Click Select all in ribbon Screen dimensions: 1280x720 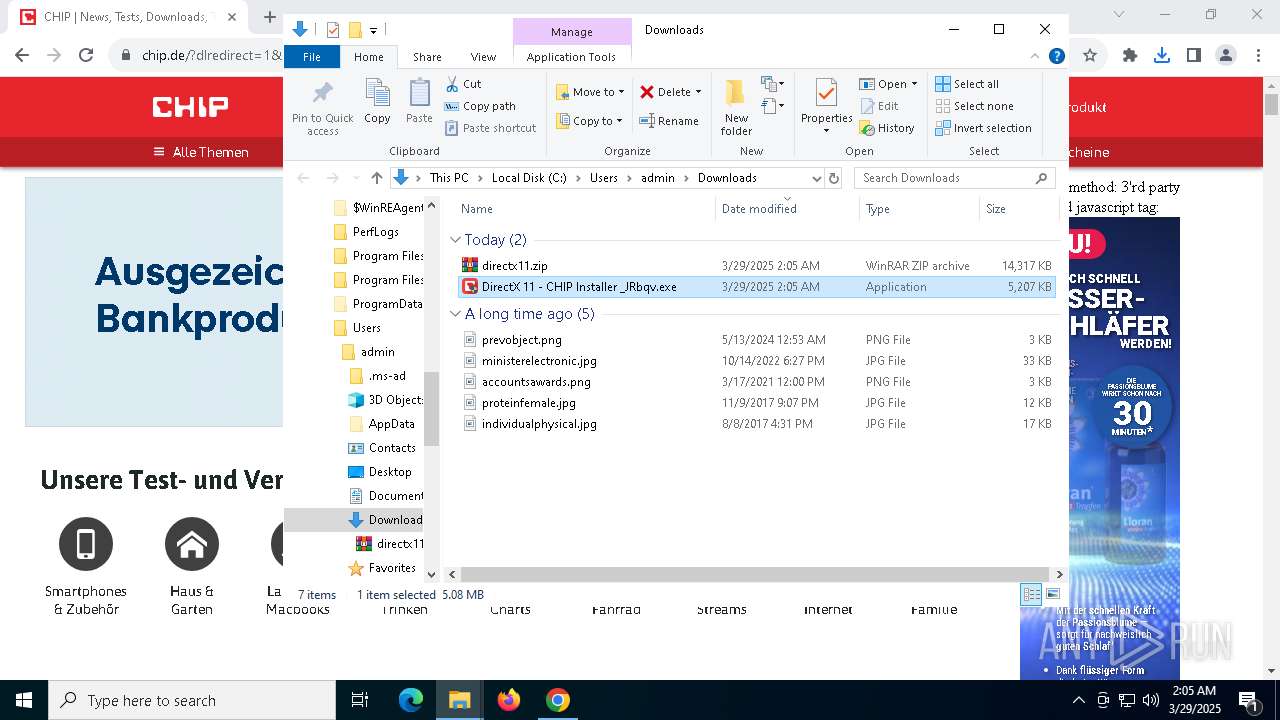967,84
